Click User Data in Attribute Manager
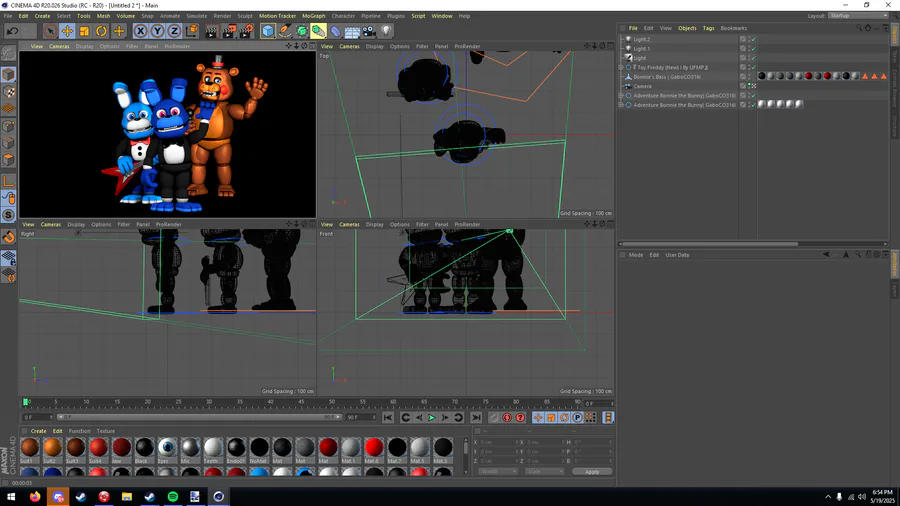The height and width of the screenshot is (506, 900). coord(677,255)
